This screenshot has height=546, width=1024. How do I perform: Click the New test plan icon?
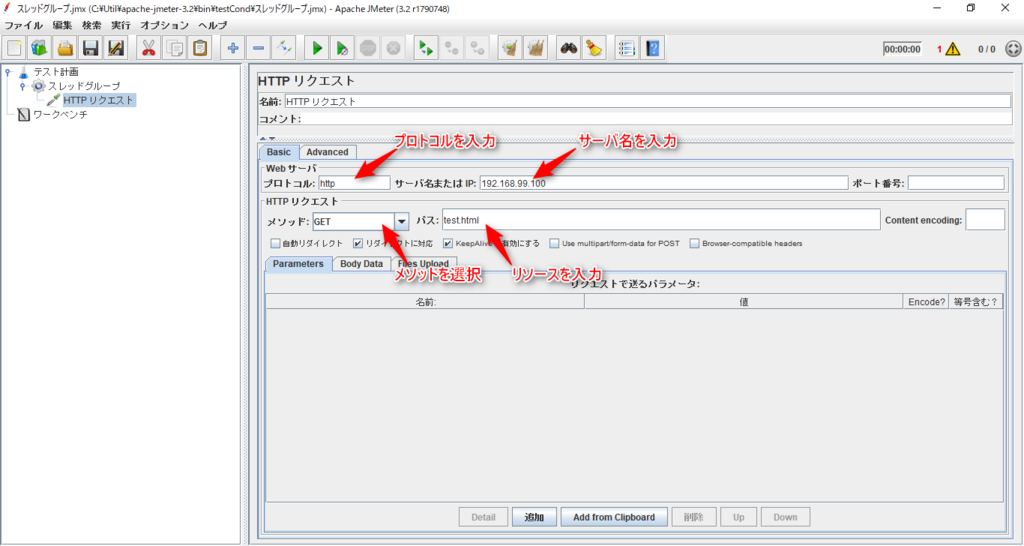tap(14, 48)
